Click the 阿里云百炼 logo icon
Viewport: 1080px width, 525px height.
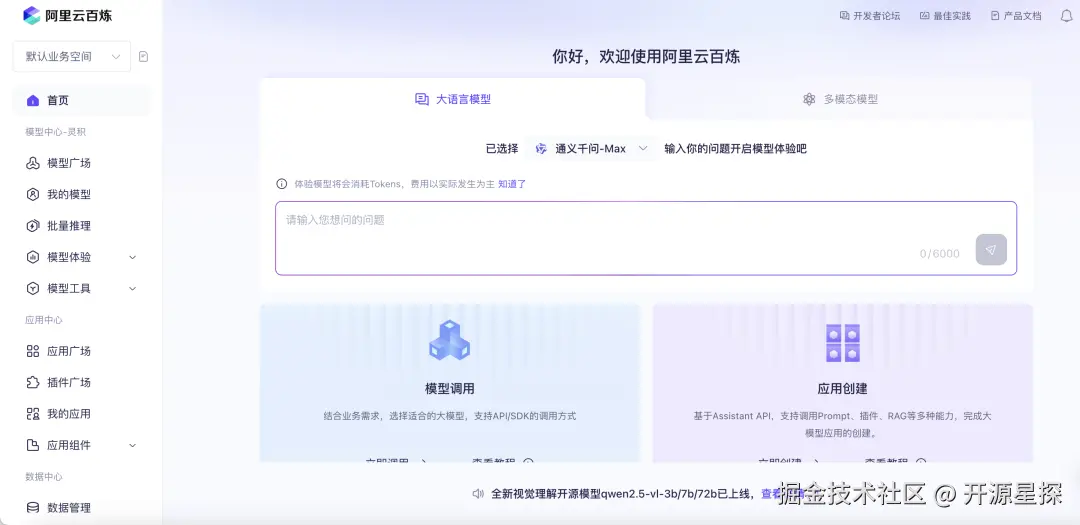(32, 15)
